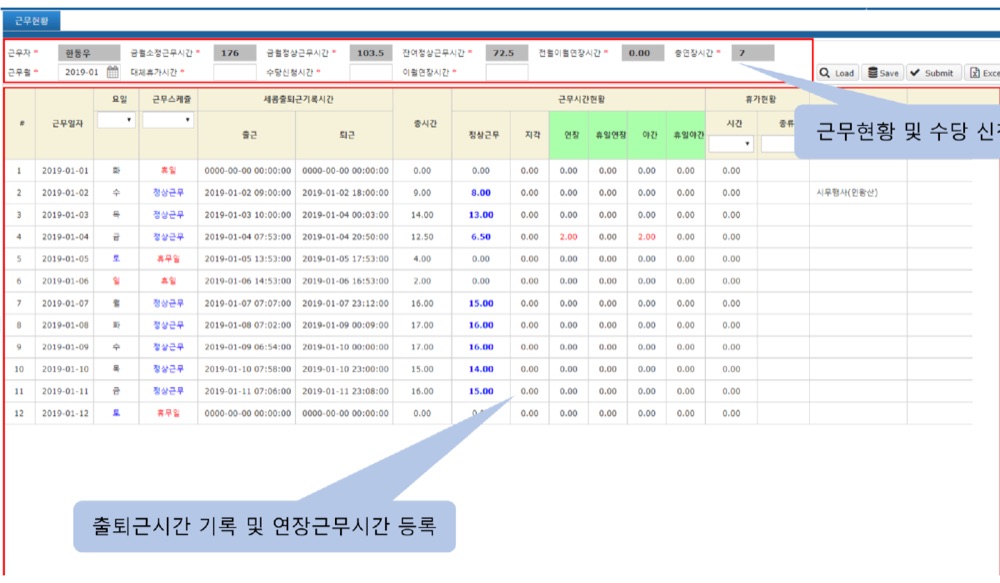The image size is (1000, 583).
Task: Select the date cell 2019-01-04
Action: (64, 237)
